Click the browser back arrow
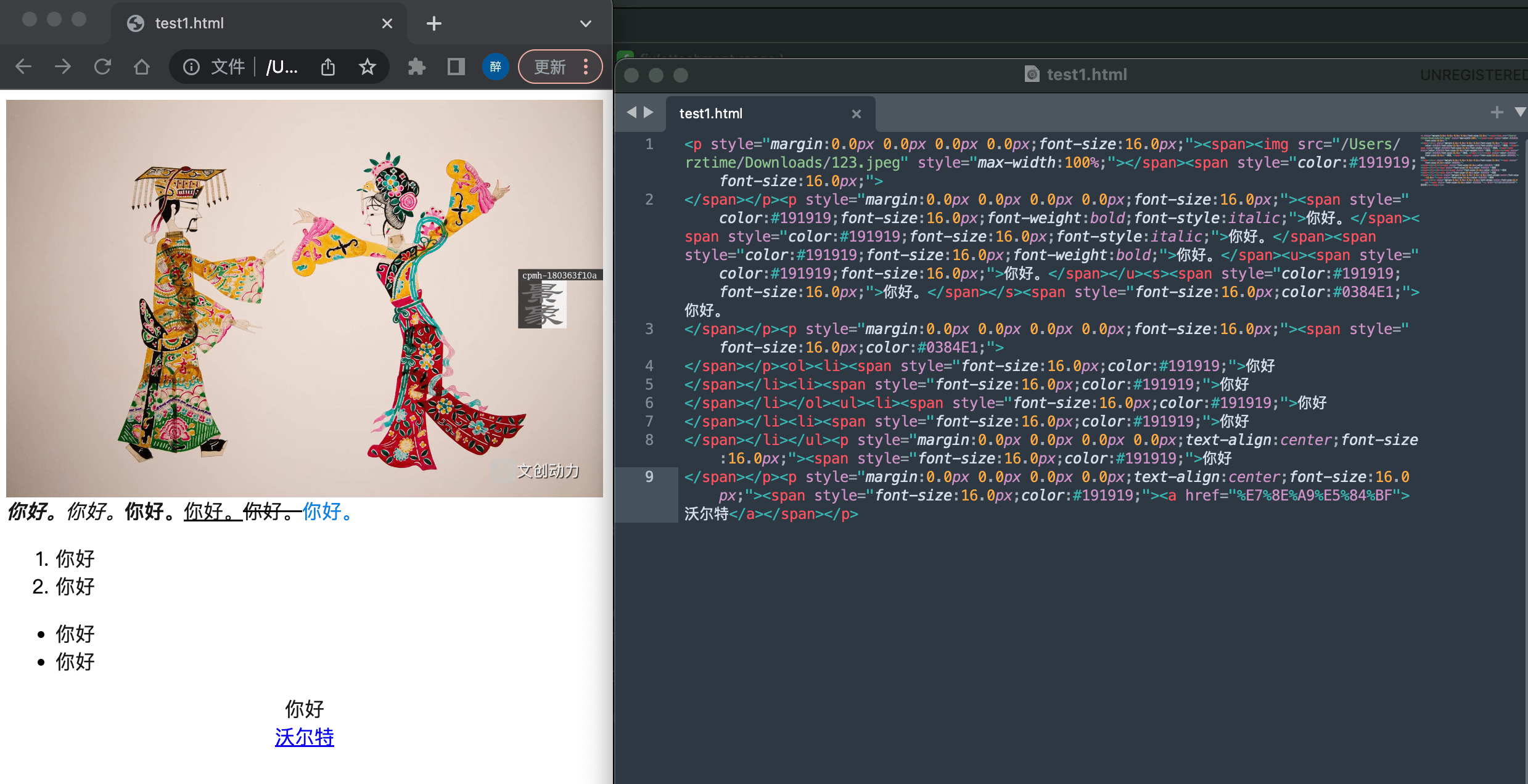This screenshot has height=784, width=1528. pos(23,67)
